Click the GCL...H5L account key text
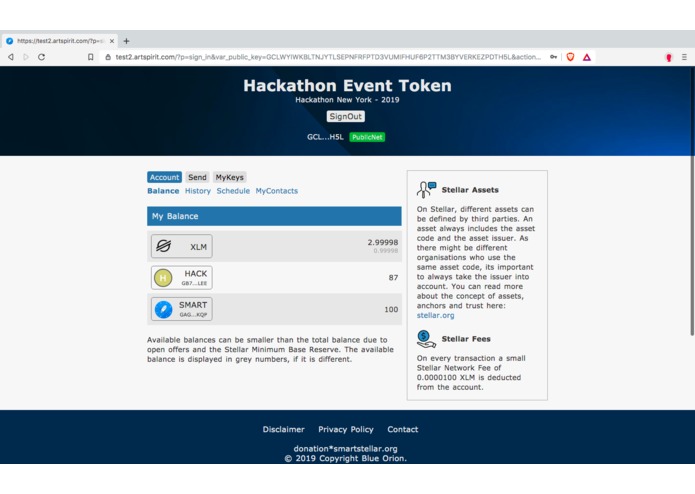This screenshot has width=695, height=494. tap(325, 137)
